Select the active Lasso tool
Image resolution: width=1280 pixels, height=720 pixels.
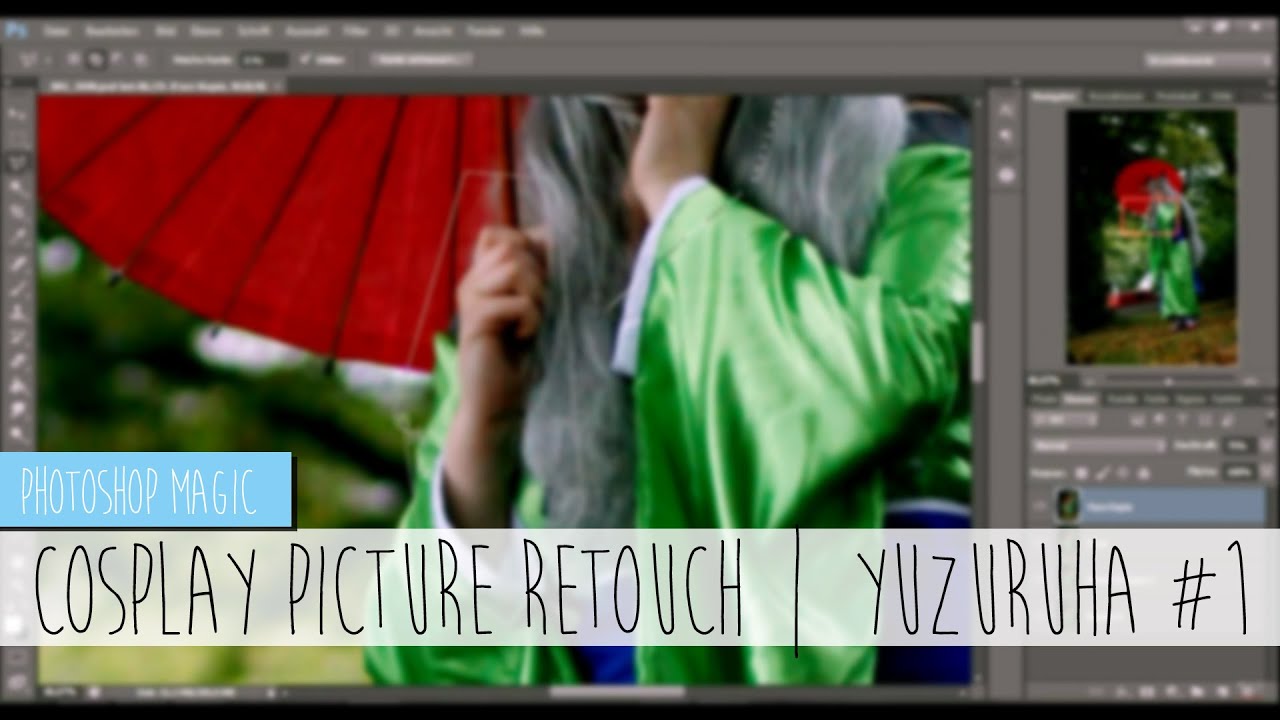coord(18,160)
